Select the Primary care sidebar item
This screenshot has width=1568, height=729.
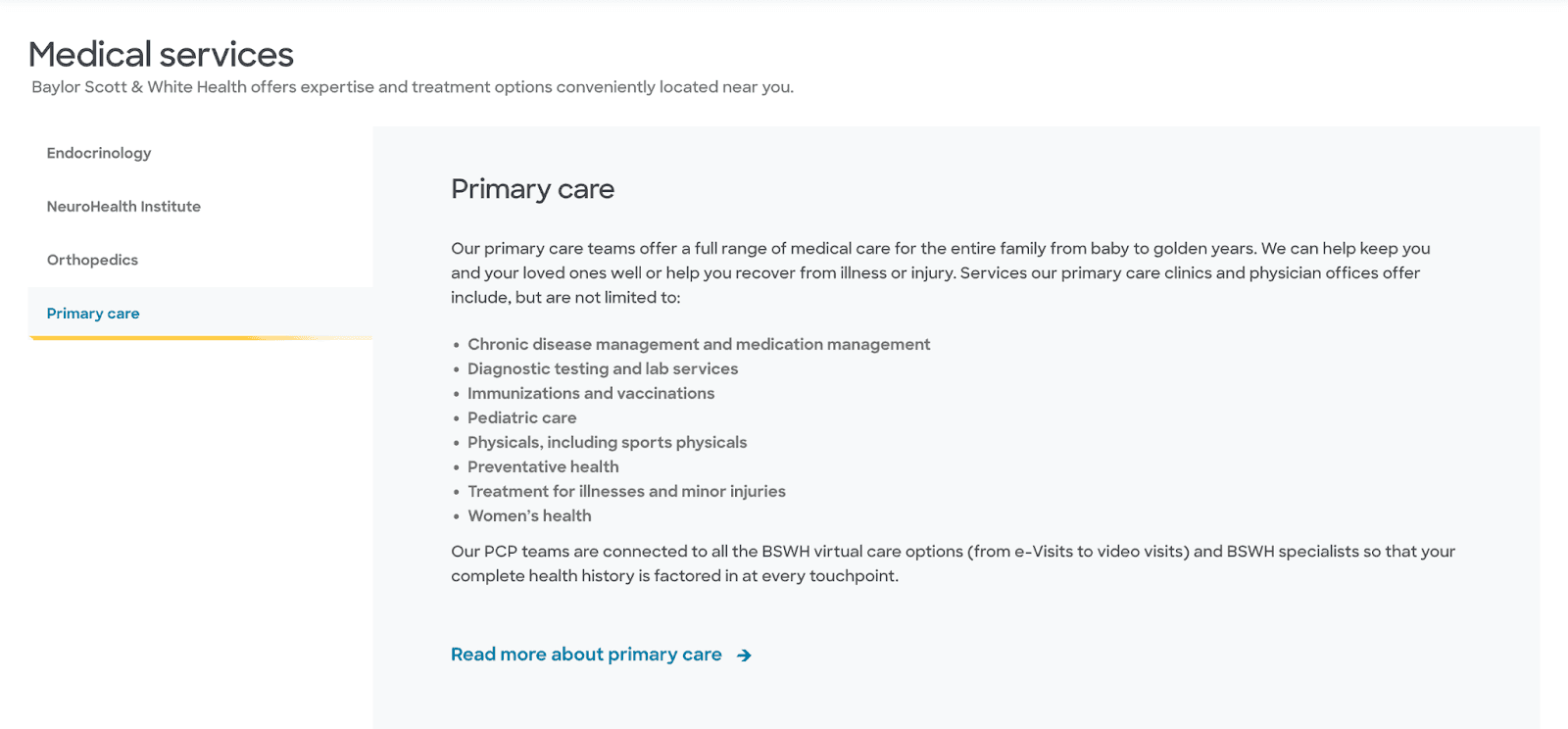click(x=93, y=313)
